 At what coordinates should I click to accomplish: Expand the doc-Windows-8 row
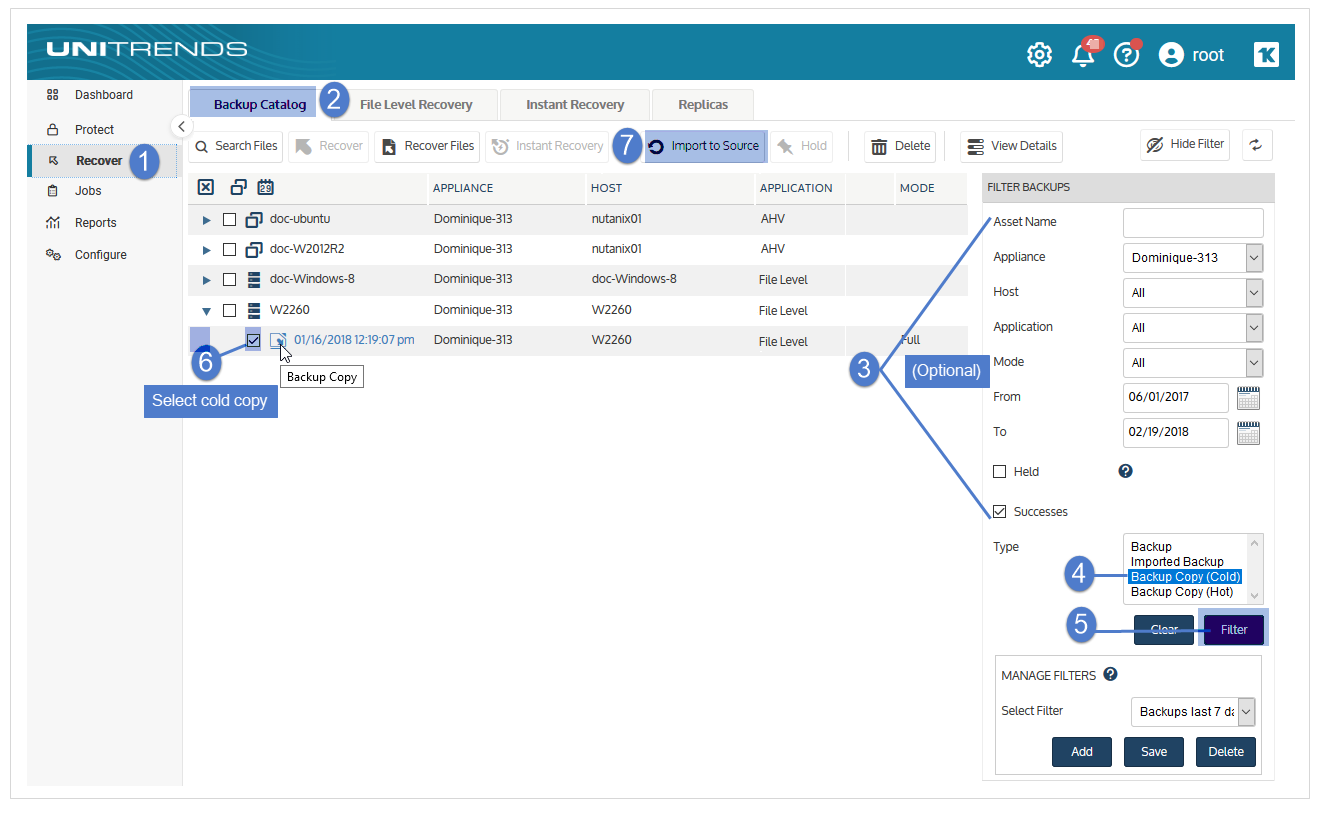[207, 280]
